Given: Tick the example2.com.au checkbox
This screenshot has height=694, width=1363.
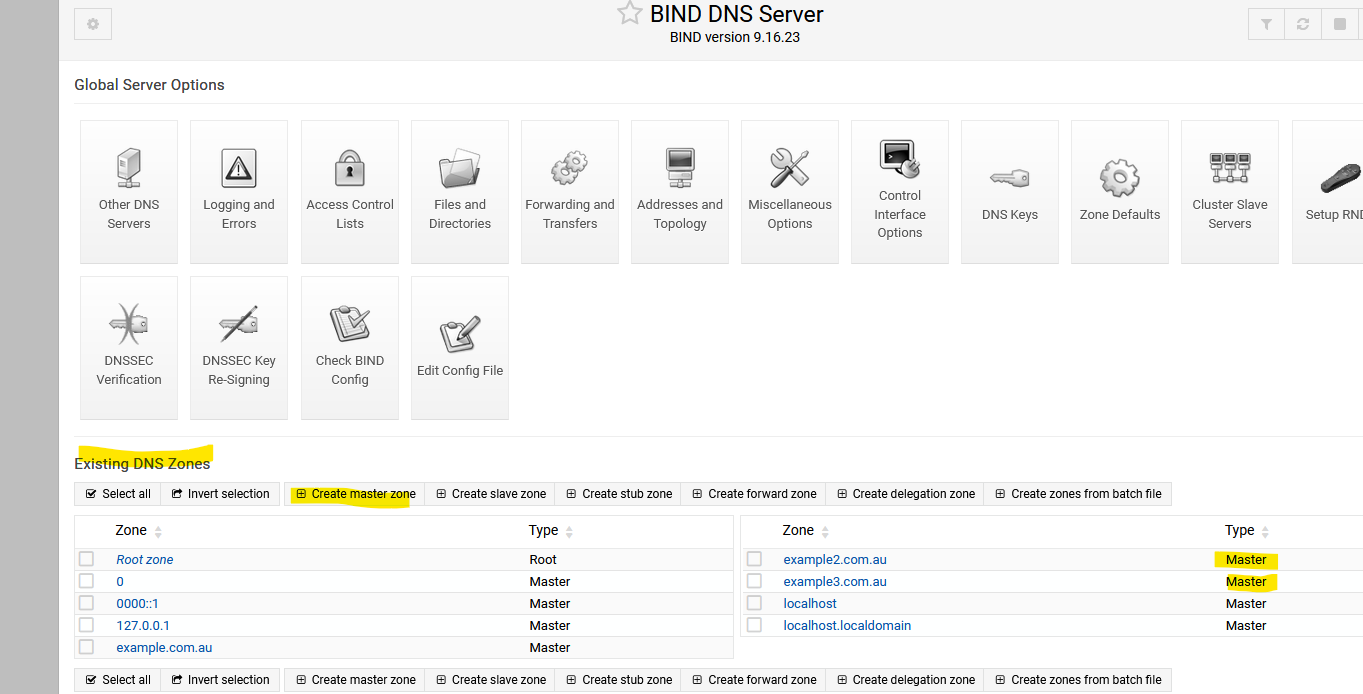Looking at the screenshot, I should 754,559.
